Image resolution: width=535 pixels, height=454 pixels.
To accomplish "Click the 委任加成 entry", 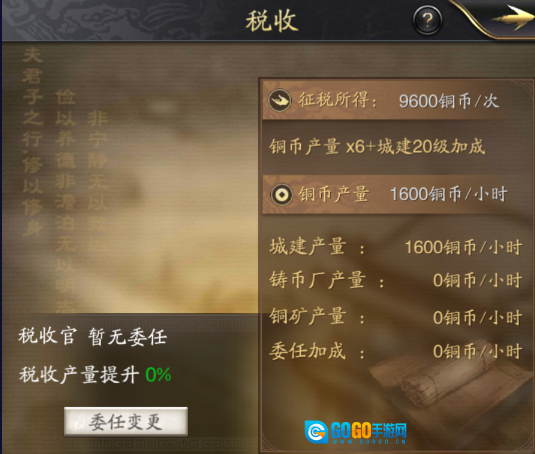I will pyautogui.click(x=396, y=351).
